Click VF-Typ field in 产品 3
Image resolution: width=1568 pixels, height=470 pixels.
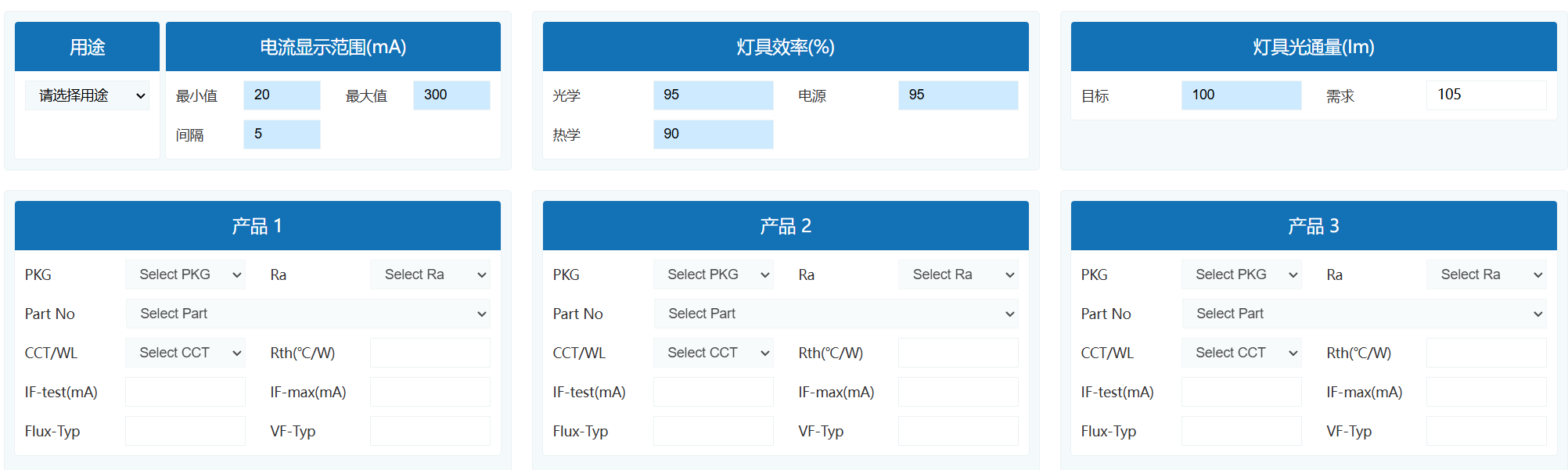1487,431
